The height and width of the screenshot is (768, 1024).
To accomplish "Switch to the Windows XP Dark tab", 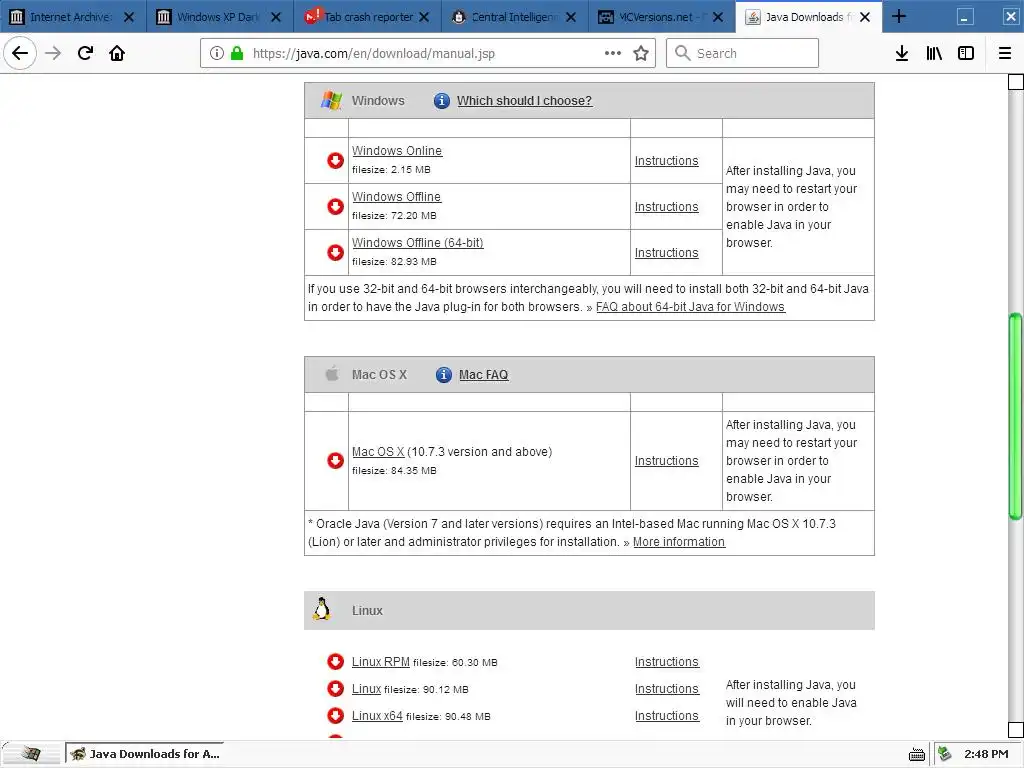I will pyautogui.click(x=217, y=17).
